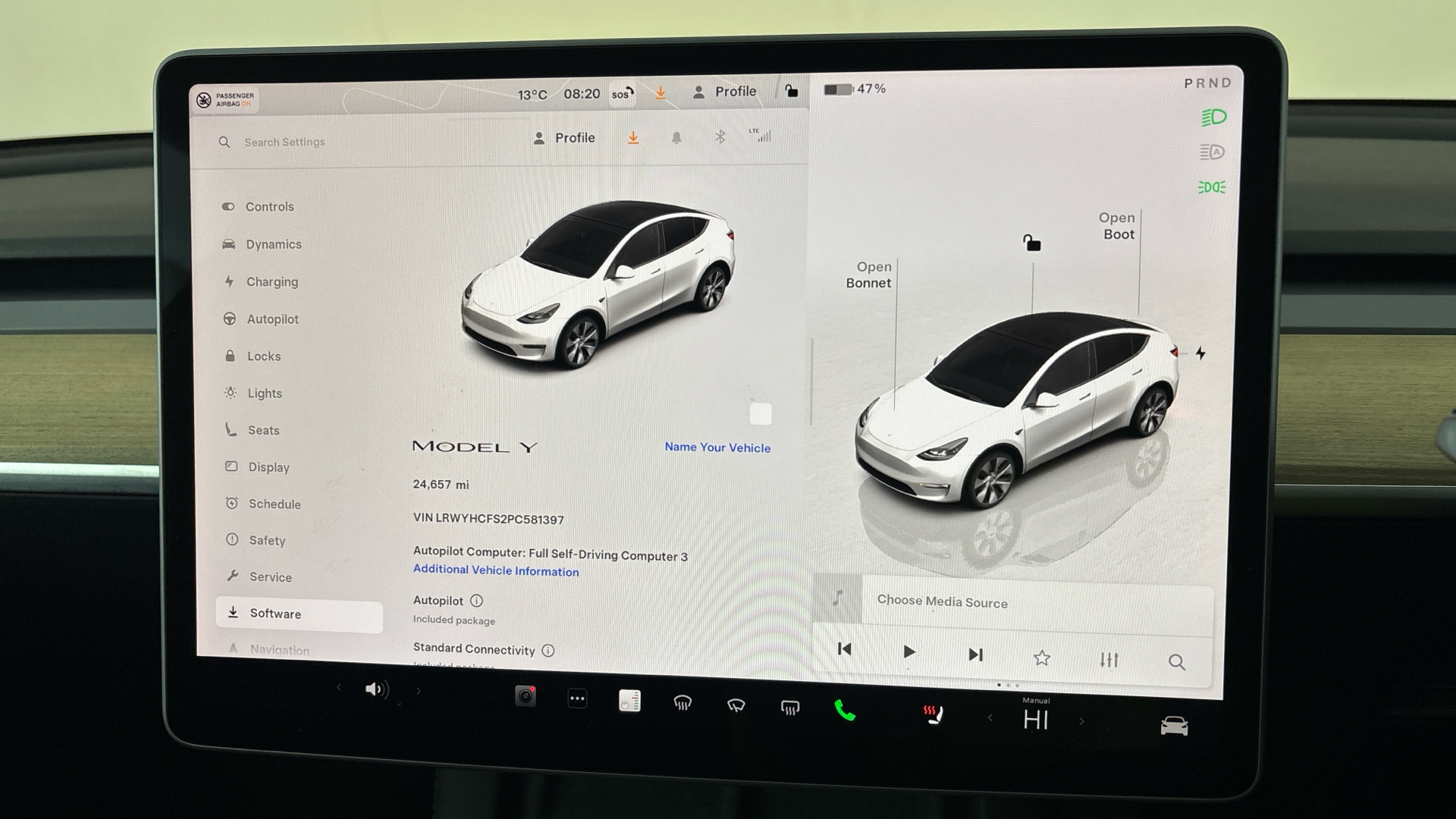Open the dashcam camera icon
Viewport: 1456px width, 819px height.
tap(525, 696)
